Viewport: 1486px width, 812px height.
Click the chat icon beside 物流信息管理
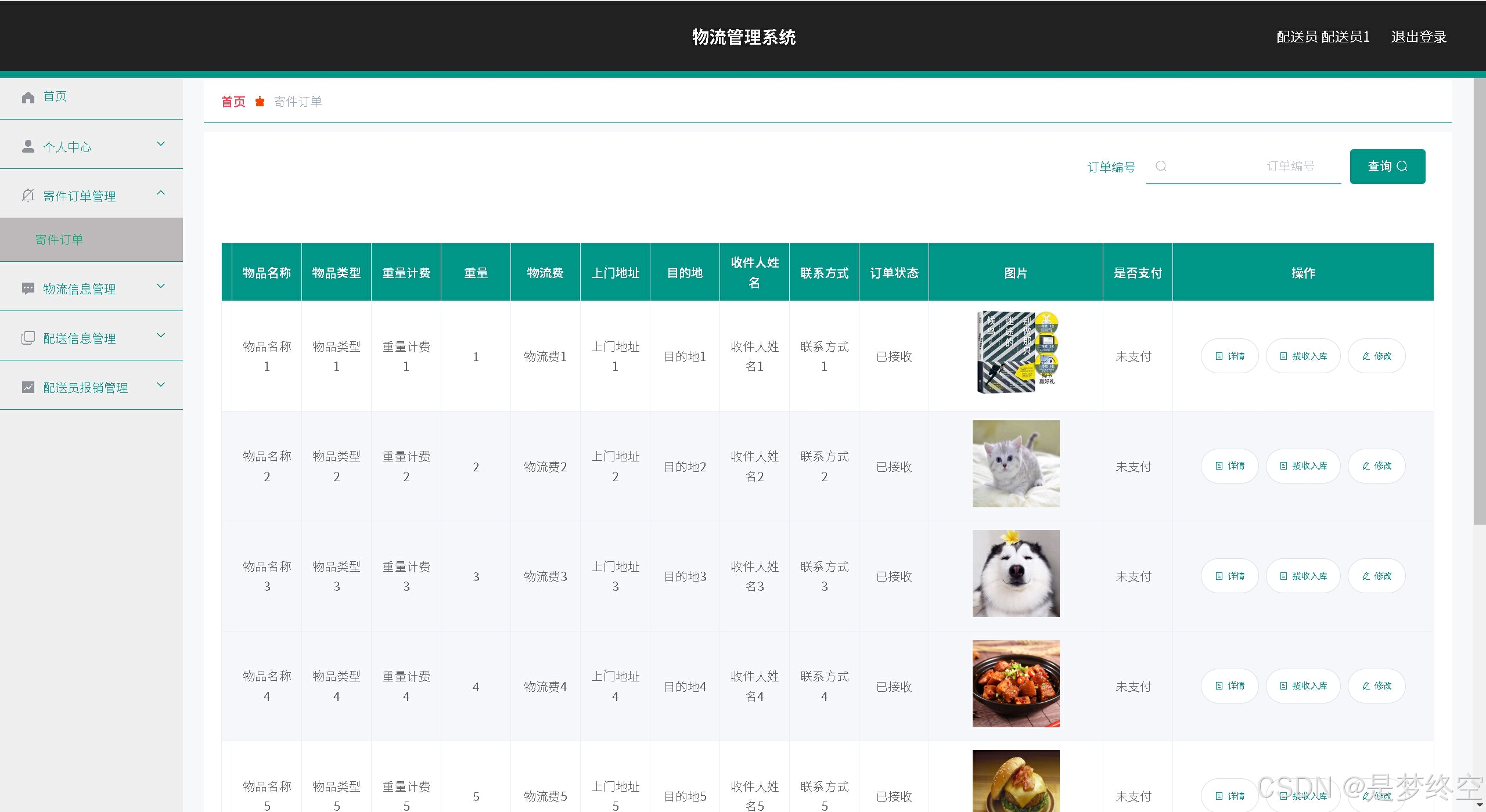[28, 288]
